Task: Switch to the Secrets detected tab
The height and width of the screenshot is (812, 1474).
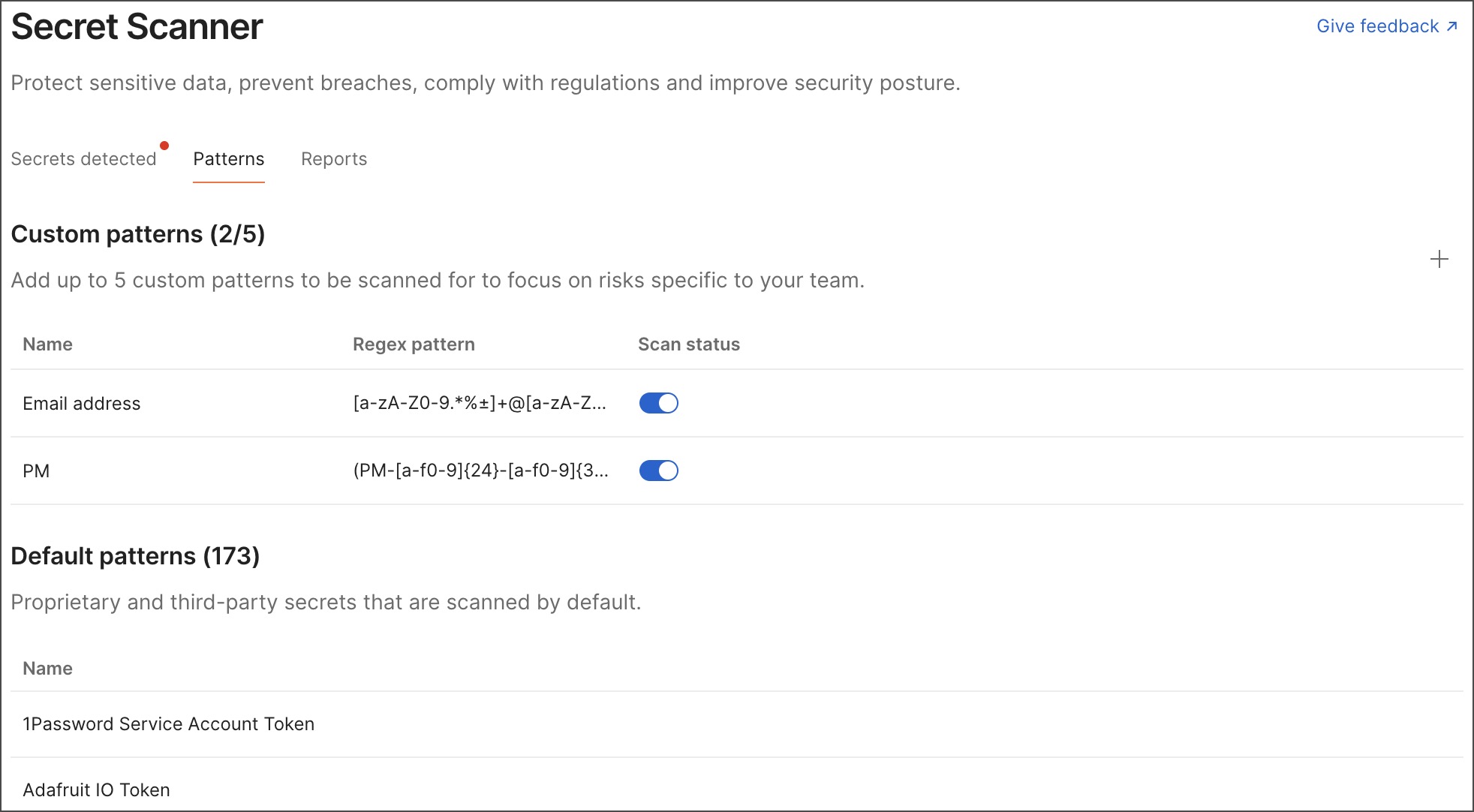Action: [x=83, y=158]
